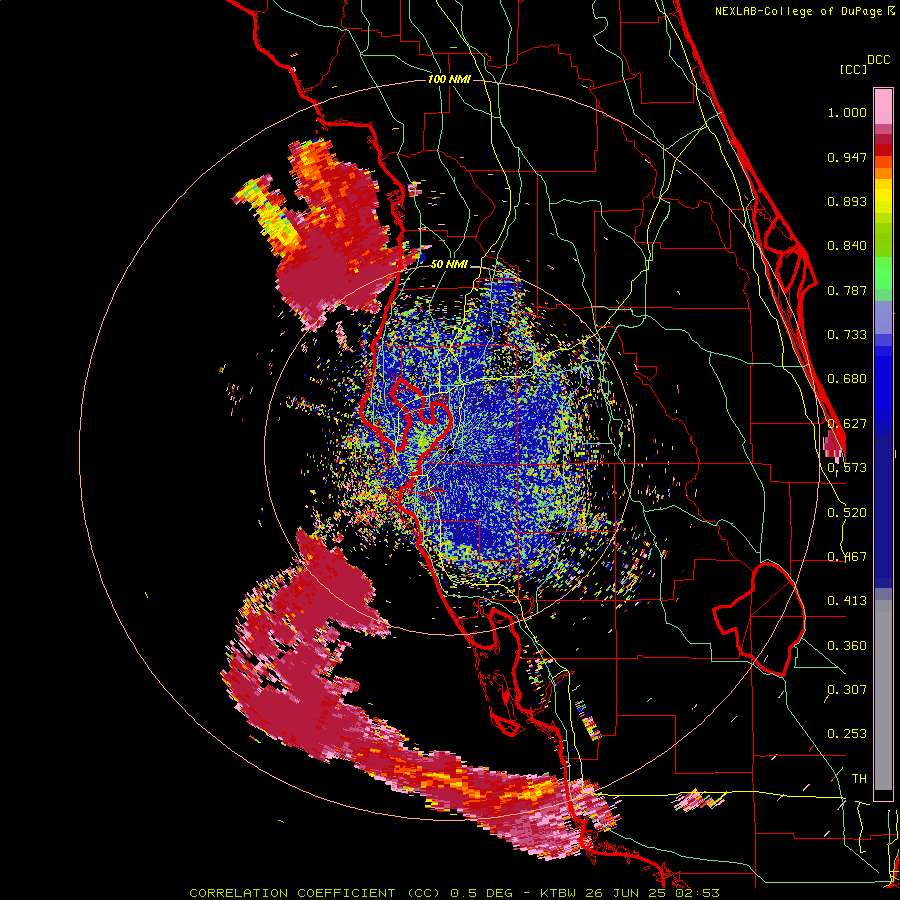Click the CORRELATION COEFFICIENT (CC) caption text
Viewport: 900px width, 900px height.
coord(315,893)
